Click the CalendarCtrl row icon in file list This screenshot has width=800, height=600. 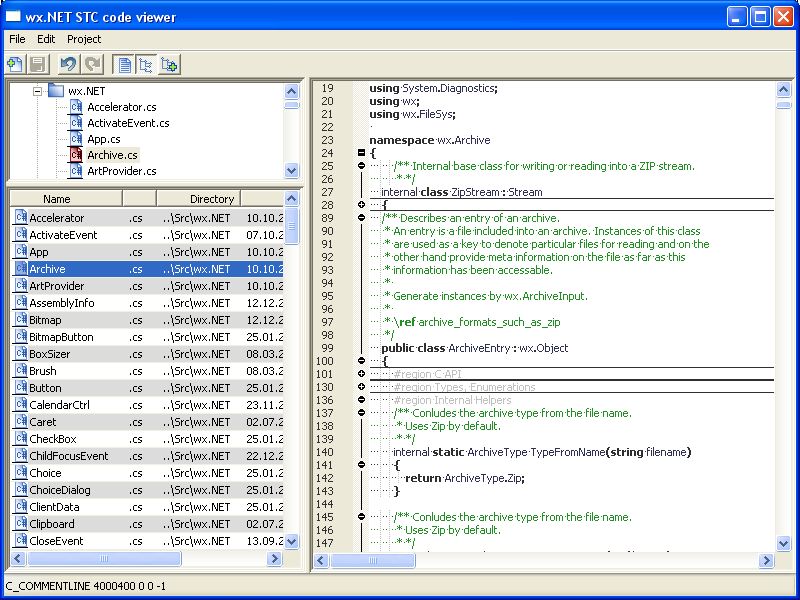[21, 405]
